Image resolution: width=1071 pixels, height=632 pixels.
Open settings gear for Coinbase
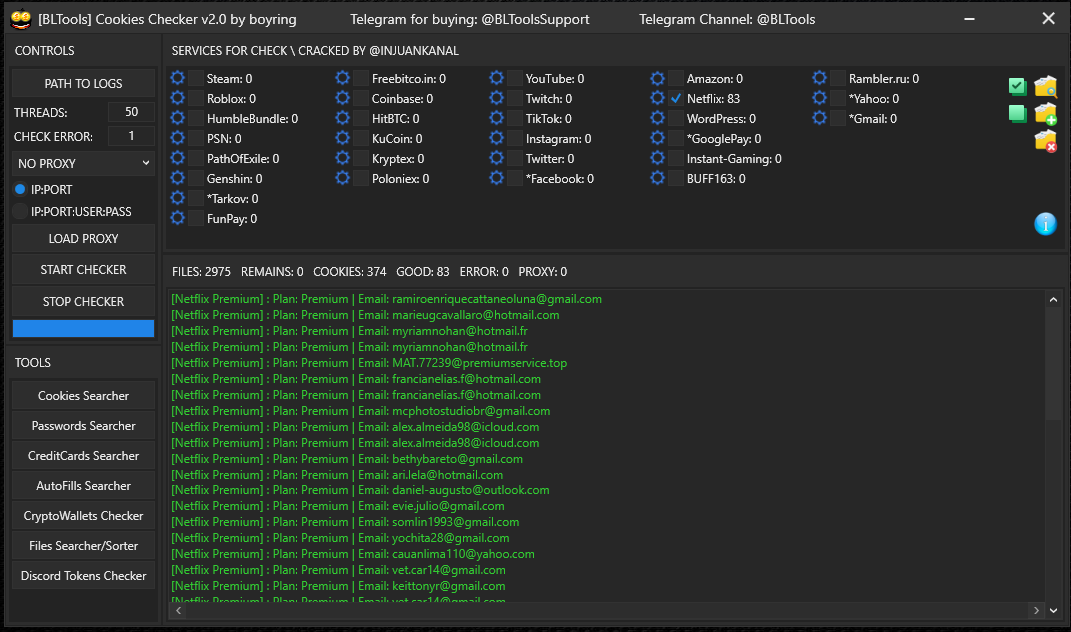click(x=342, y=98)
